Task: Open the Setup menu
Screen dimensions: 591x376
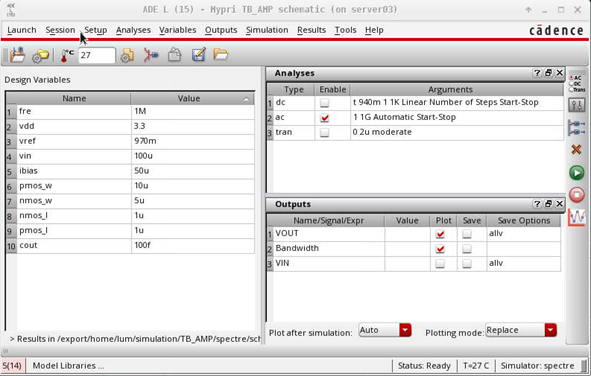Action: (x=95, y=30)
